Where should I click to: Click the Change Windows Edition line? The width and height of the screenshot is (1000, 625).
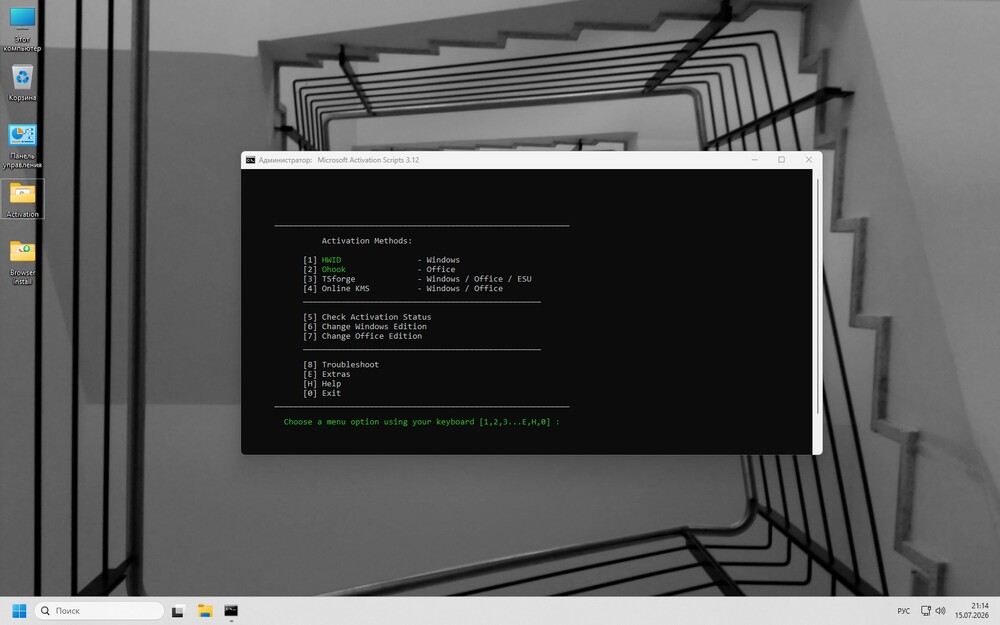(365, 327)
